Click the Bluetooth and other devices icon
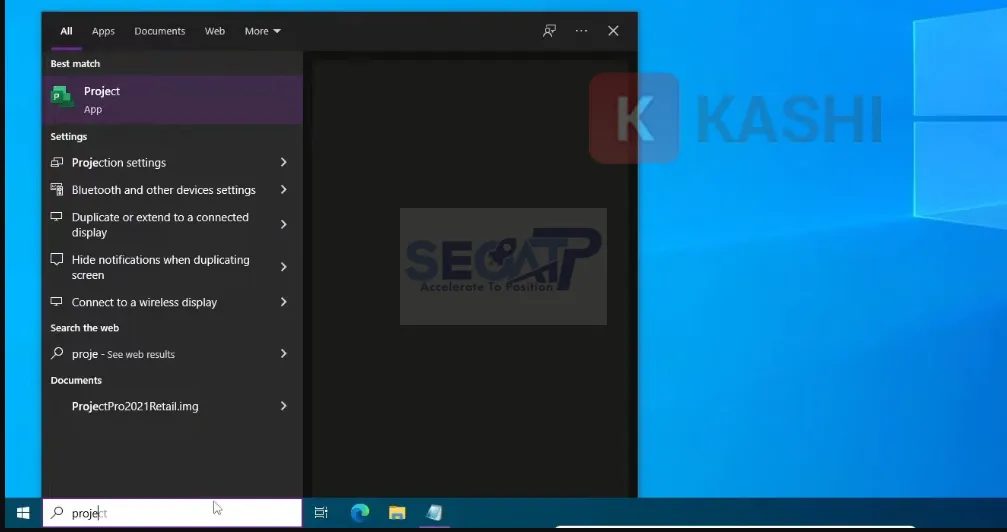The width and height of the screenshot is (1007, 532). [x=57, y=190]
